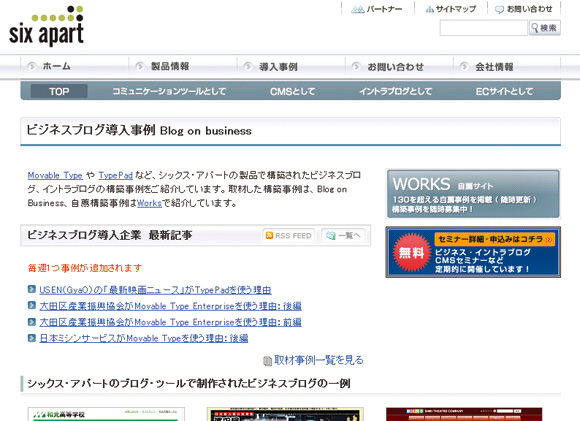Viewport: 580px width, 421px height.
Task: Click the 毎週1つ事例が追加されます red text
Action: pos(85,268)
